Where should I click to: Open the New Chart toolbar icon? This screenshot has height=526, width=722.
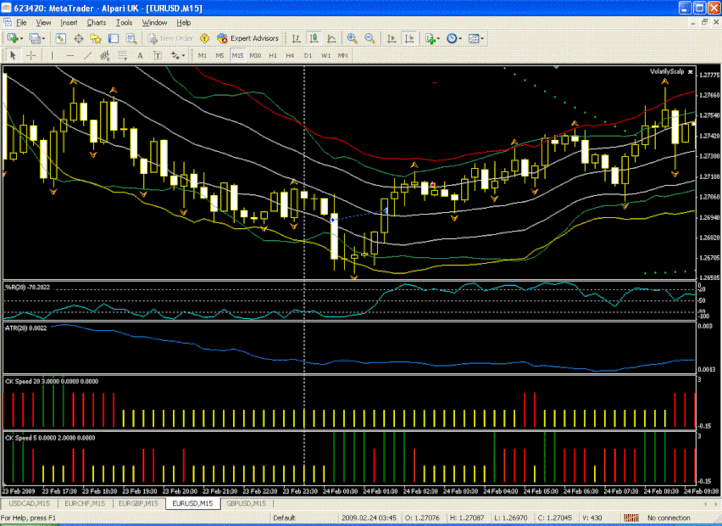tap(12, 39)
